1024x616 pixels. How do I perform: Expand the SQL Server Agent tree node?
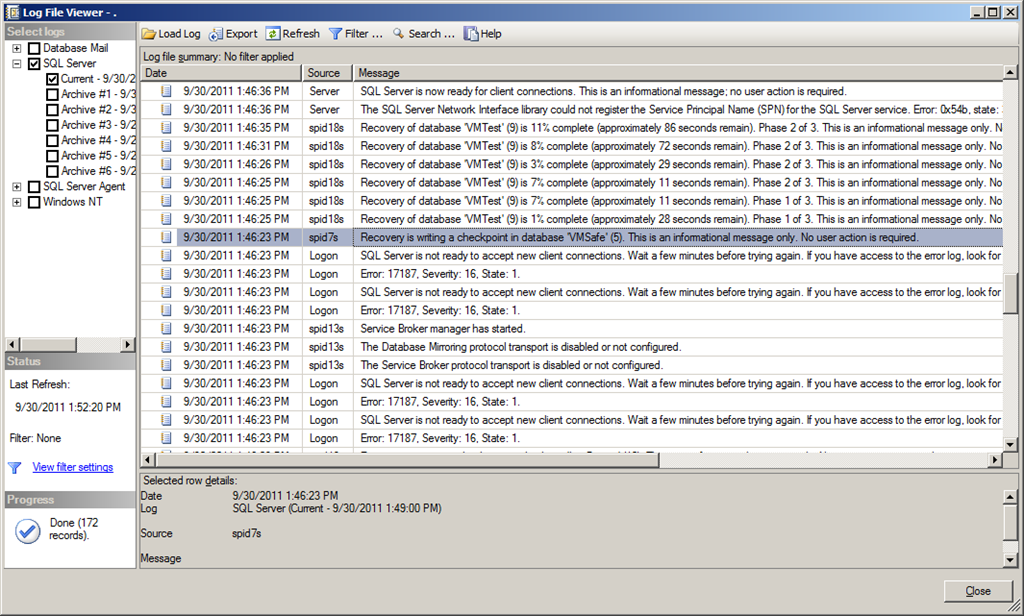16,187
